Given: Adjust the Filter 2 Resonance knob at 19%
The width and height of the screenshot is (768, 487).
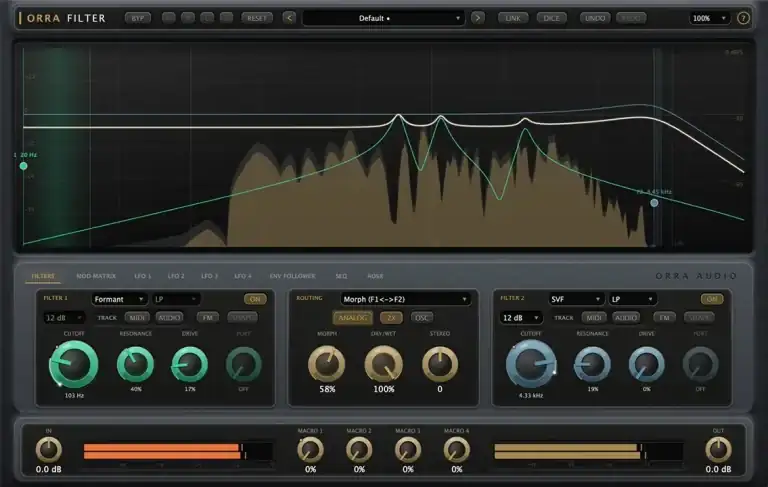Looking at the screenshot, I should [x=593, y=365].
